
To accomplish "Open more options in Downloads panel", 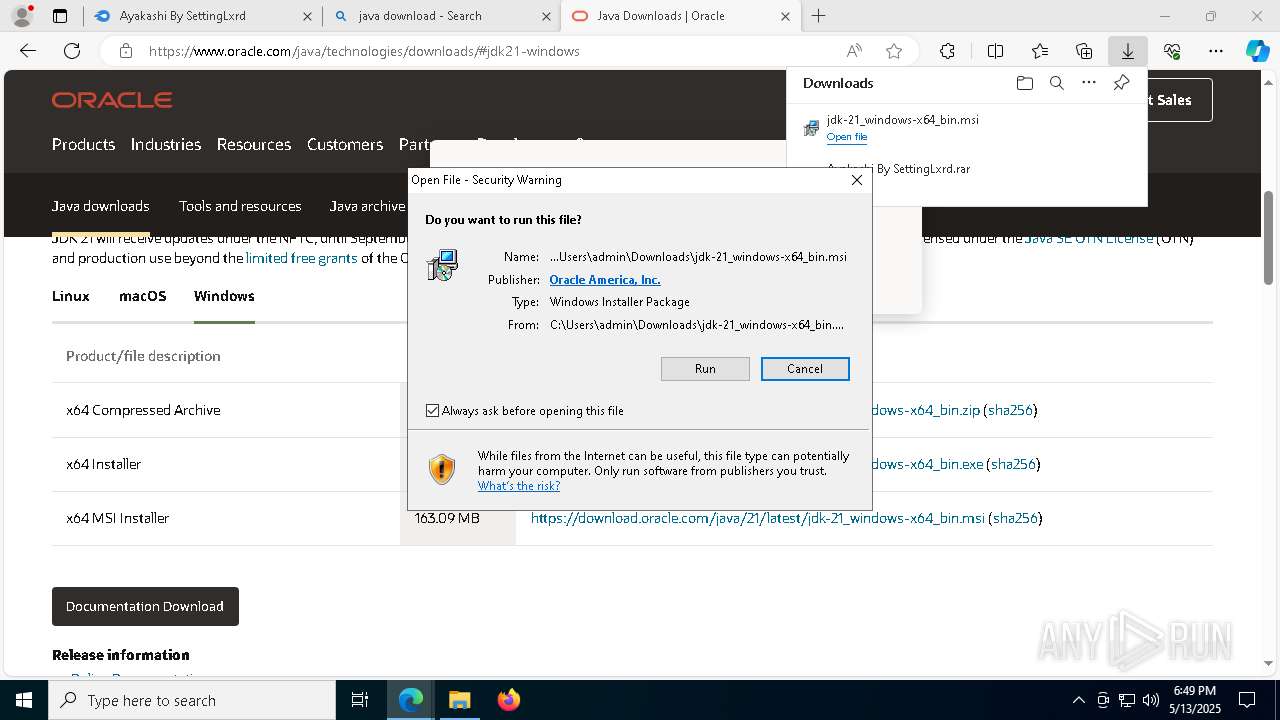I will tap(1089, 83).
